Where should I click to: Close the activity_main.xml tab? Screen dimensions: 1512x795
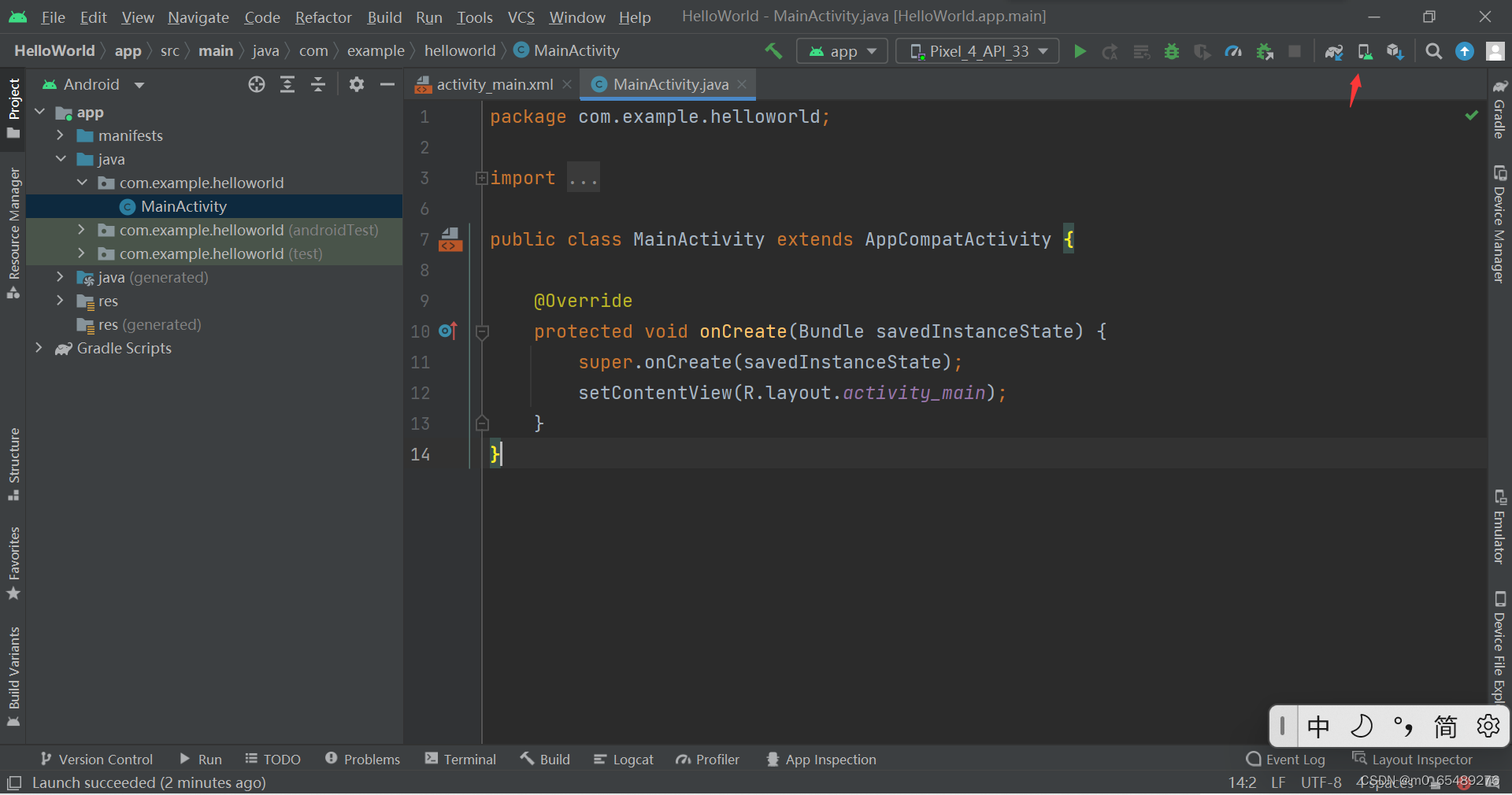[x=567, y=84]
